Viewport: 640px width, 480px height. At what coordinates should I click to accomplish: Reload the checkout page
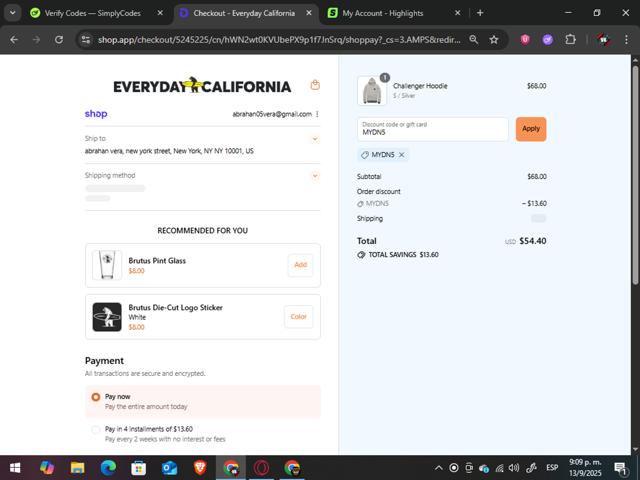pyautogui.click(x=59, y=40)
